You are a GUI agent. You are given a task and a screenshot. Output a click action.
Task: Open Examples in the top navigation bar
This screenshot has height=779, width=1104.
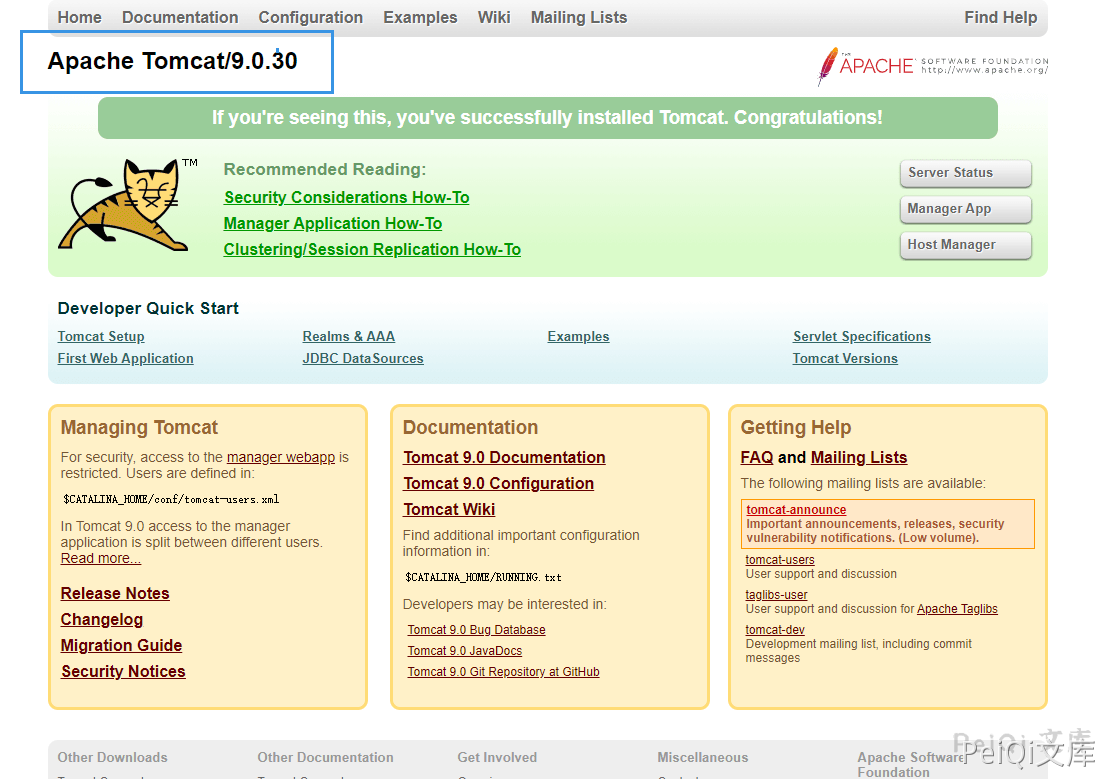pyautogui.click(x=420, y=18)
